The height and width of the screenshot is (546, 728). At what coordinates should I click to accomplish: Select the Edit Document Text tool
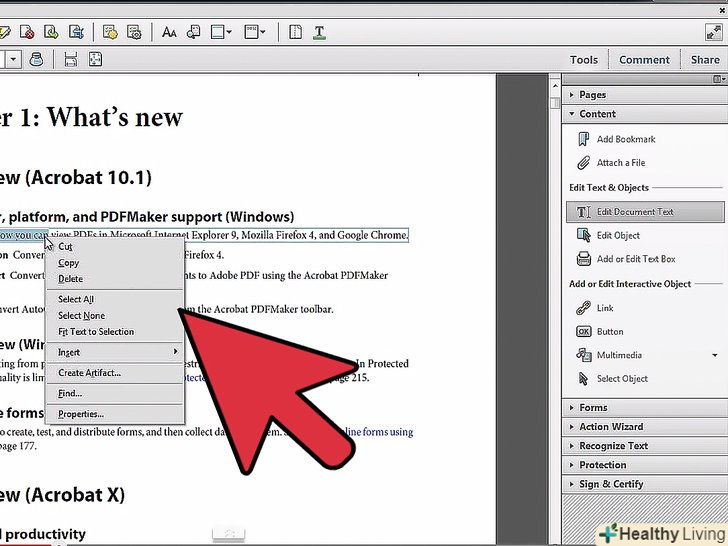coord(645,212)
